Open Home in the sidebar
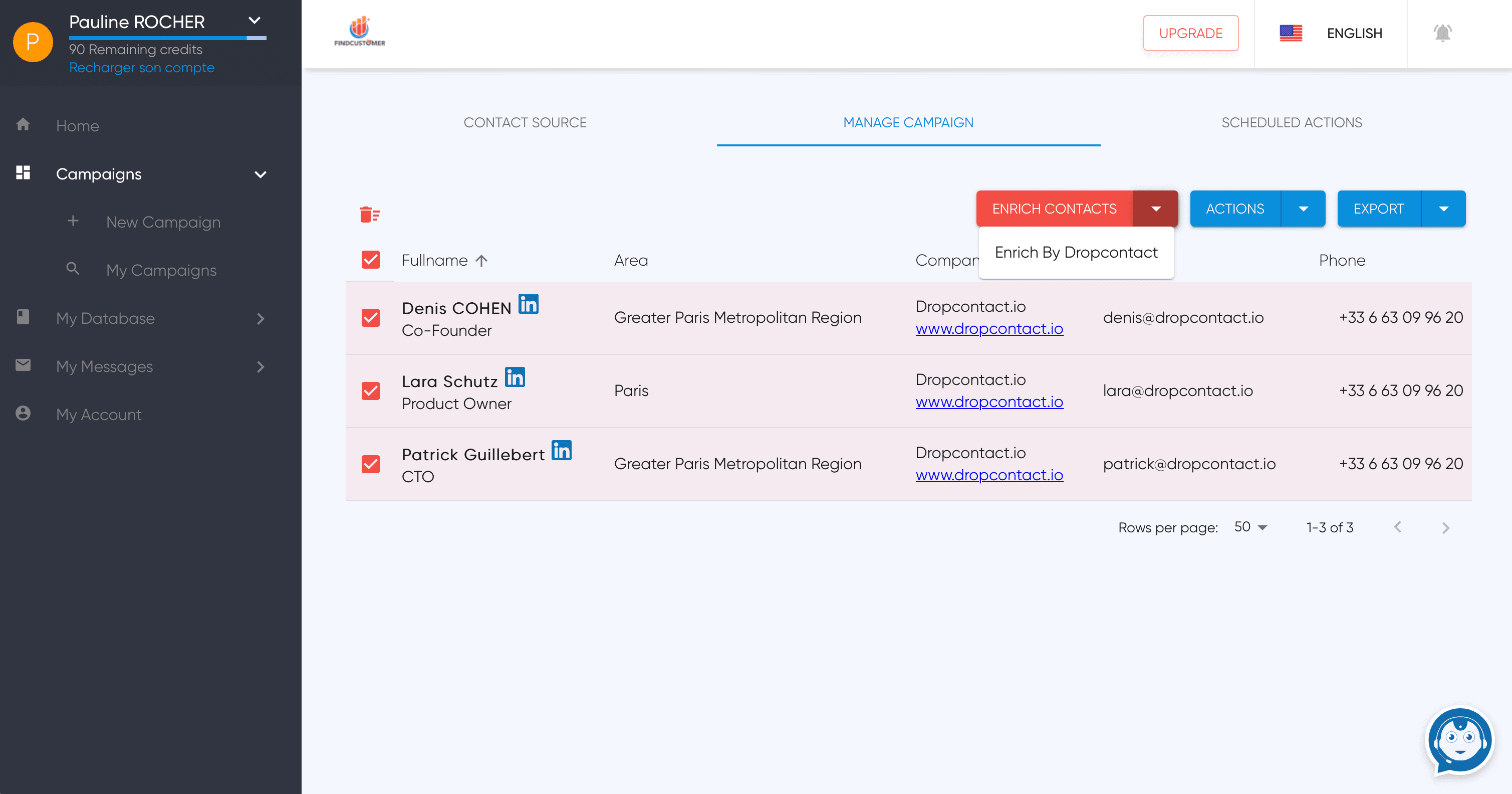The image size is (1512, 794). pyautogui.click(x=78, y=126)
